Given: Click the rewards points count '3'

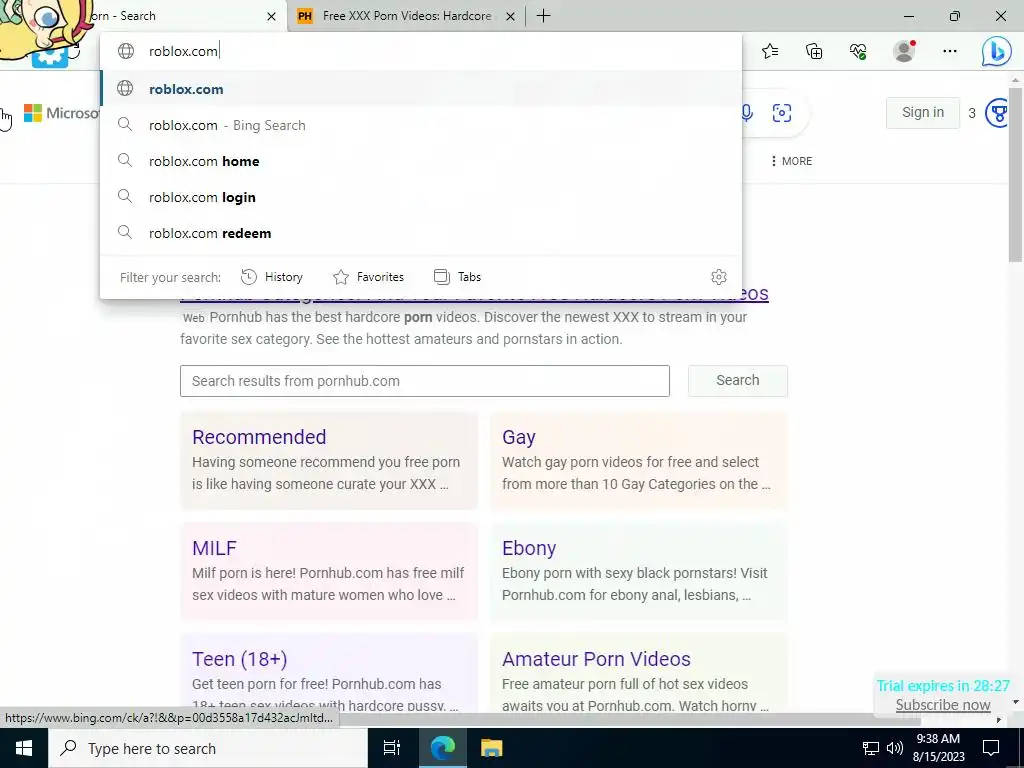Looking at the screenshot, I should pos(972,113).
